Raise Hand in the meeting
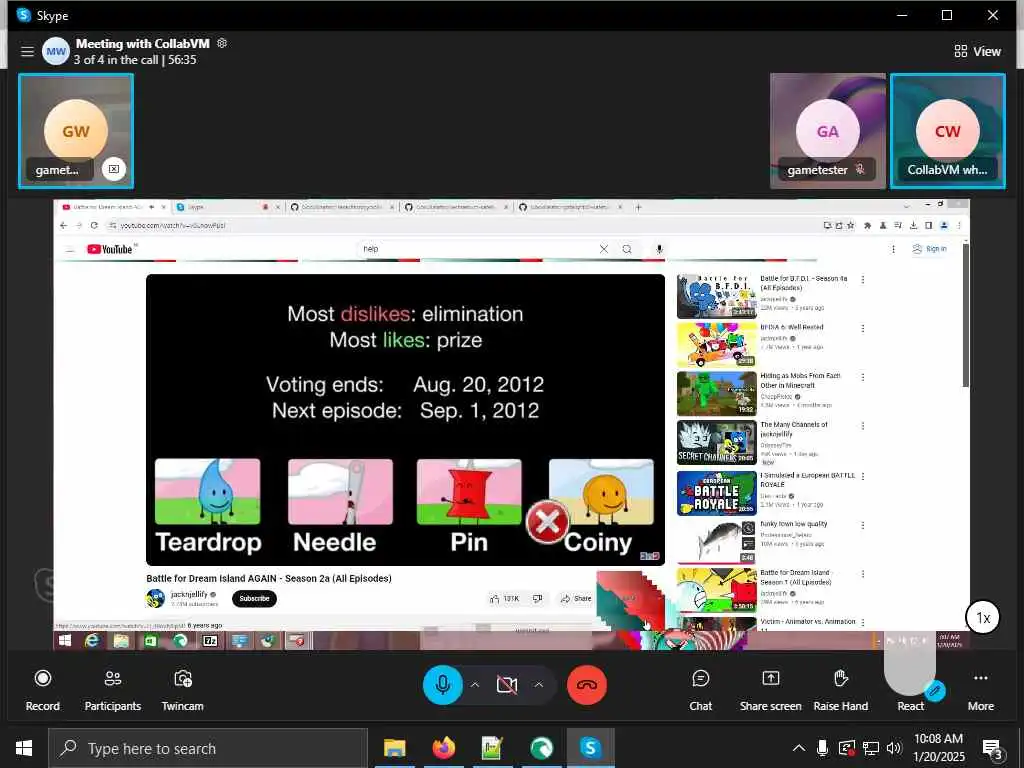Image resolution: width=1024 pixels, height=768 pixels. coord(840,690)
